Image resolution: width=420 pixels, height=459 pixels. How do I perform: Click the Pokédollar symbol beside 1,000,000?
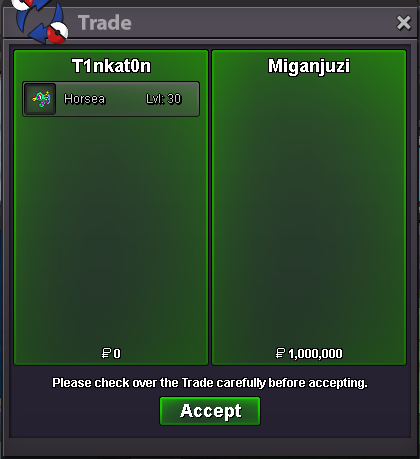(x=281, y=353)
